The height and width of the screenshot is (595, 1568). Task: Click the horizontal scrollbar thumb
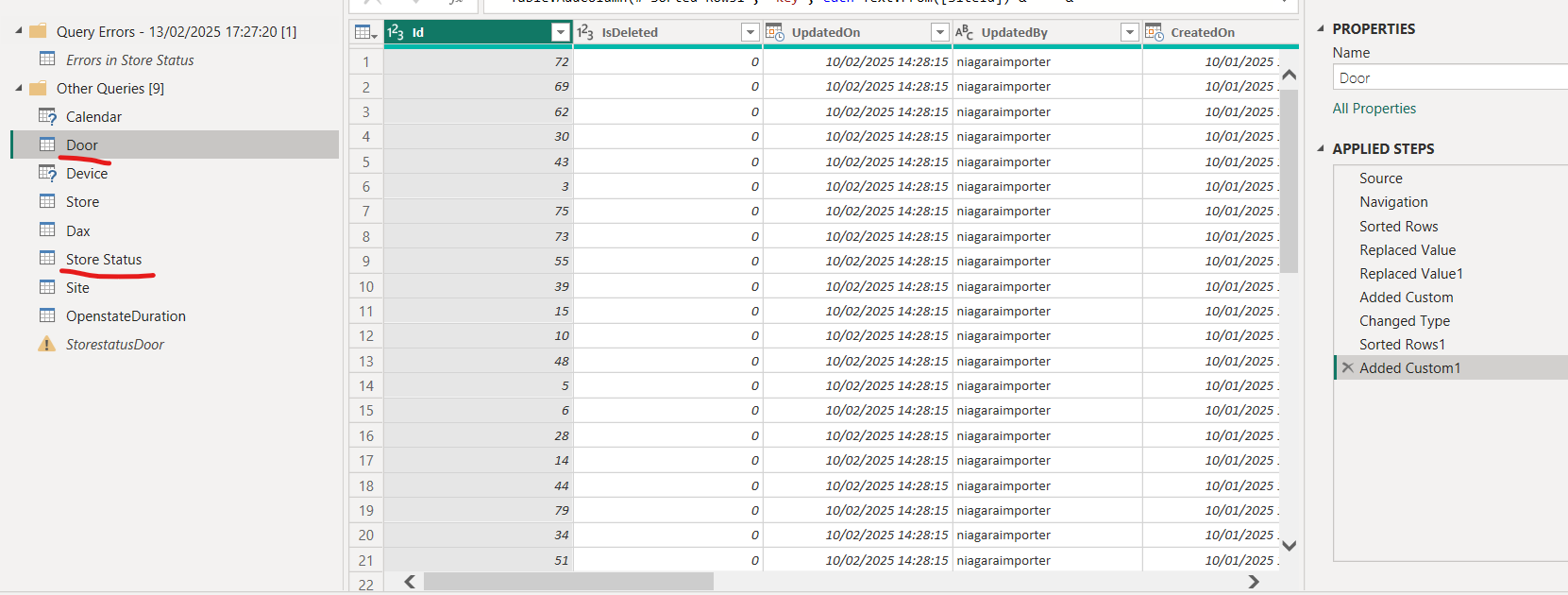tap(568, 582)
